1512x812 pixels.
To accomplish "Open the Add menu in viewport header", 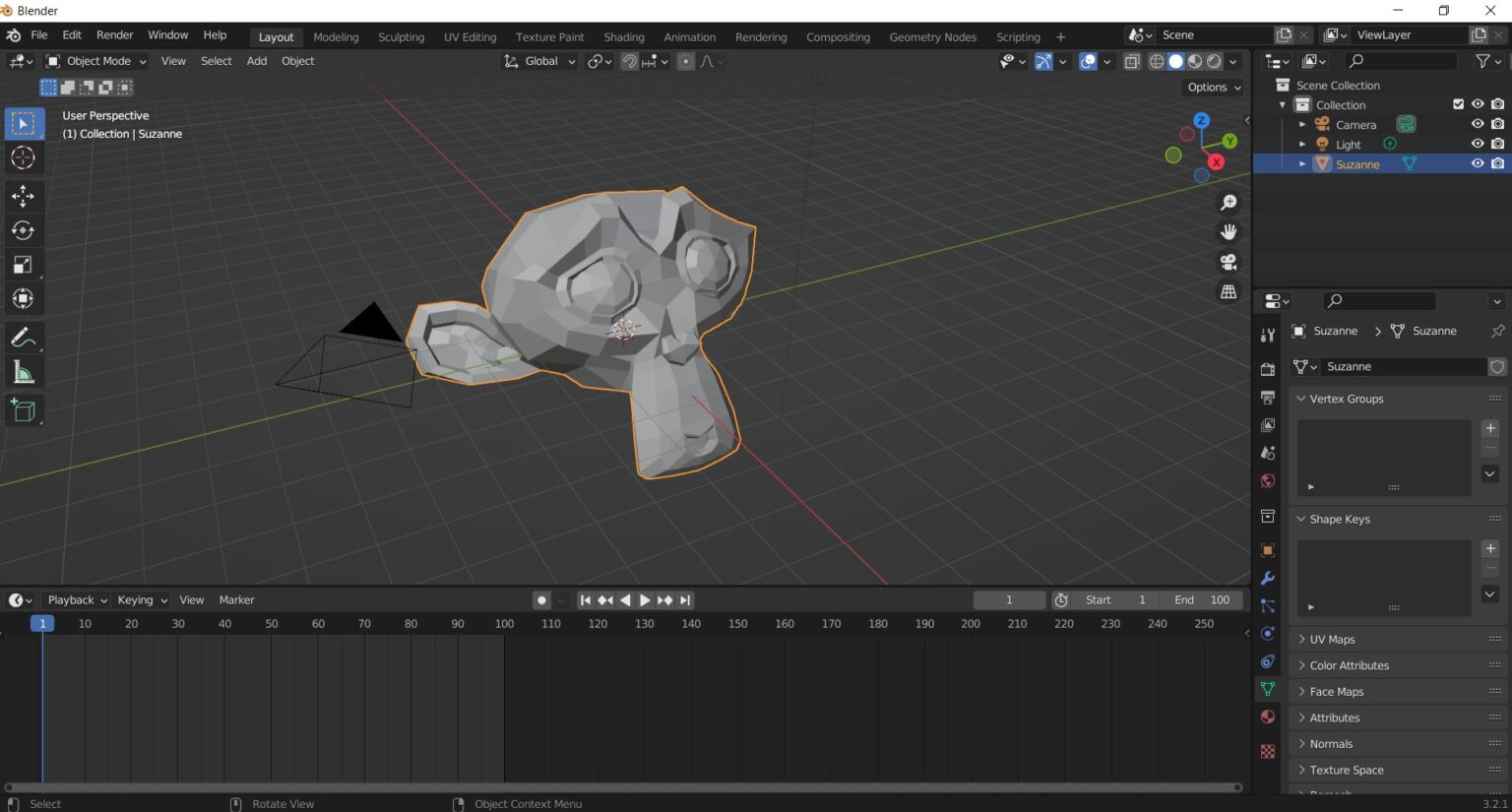I will (257, 61).
